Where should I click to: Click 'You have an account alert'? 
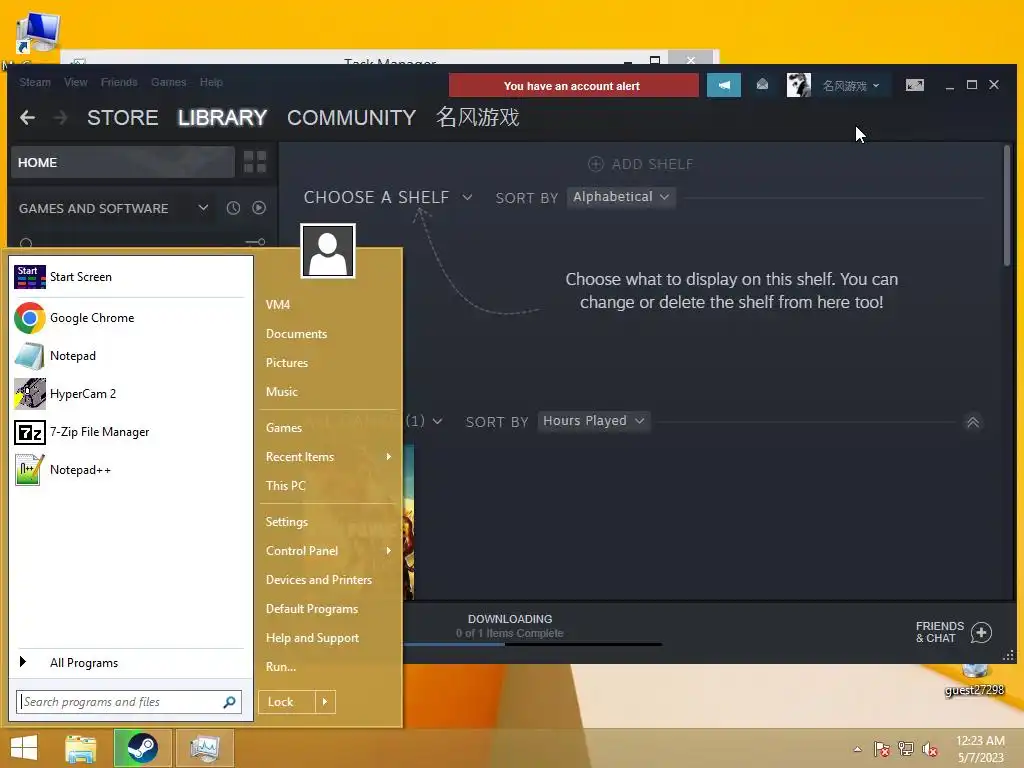(573, 86)
